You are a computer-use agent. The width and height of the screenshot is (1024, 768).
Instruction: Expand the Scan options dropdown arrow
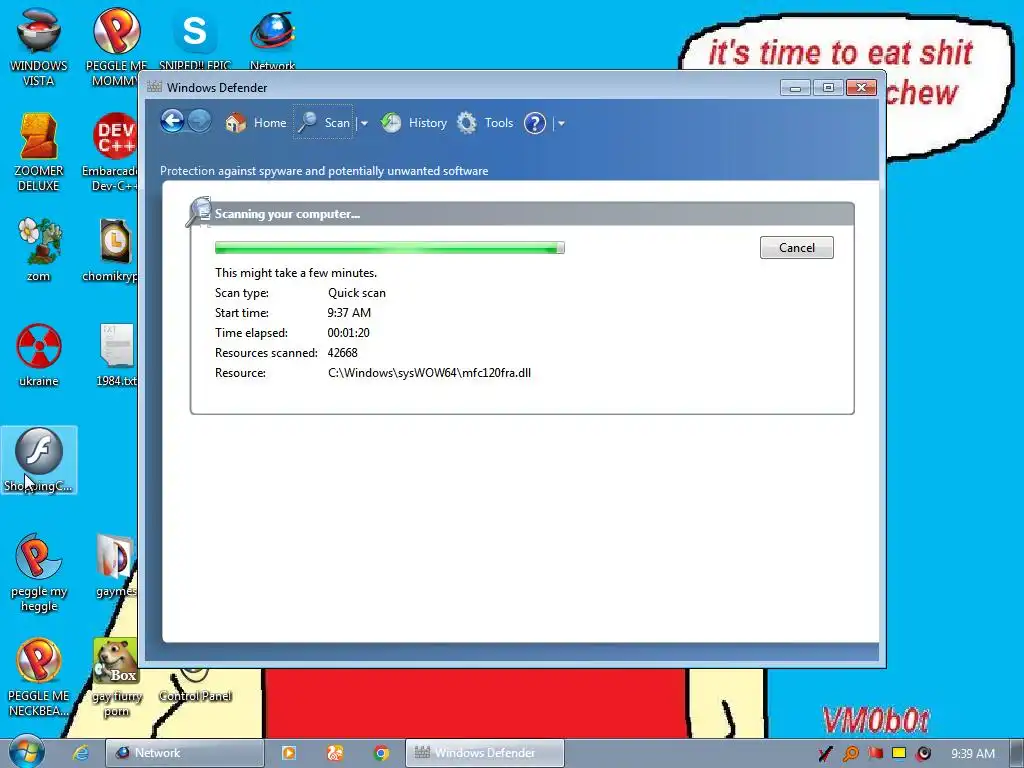coord(364,123)
